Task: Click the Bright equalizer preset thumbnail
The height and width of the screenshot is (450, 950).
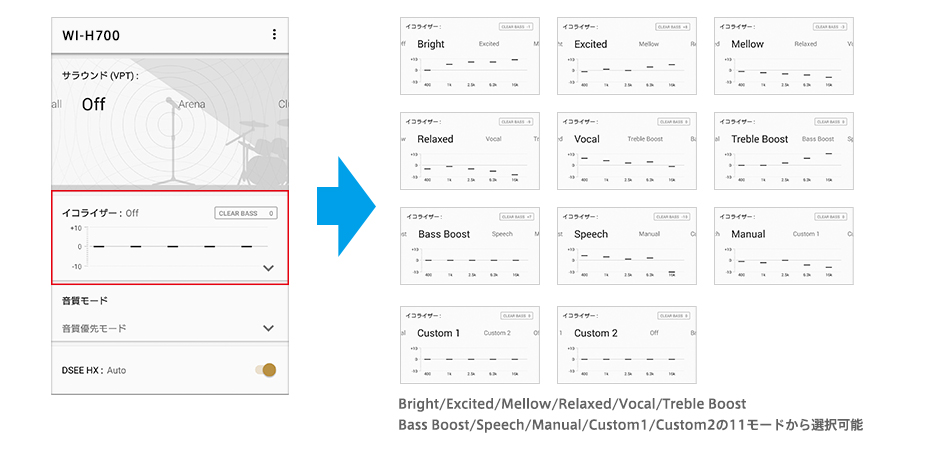Action: pos(469,56)
